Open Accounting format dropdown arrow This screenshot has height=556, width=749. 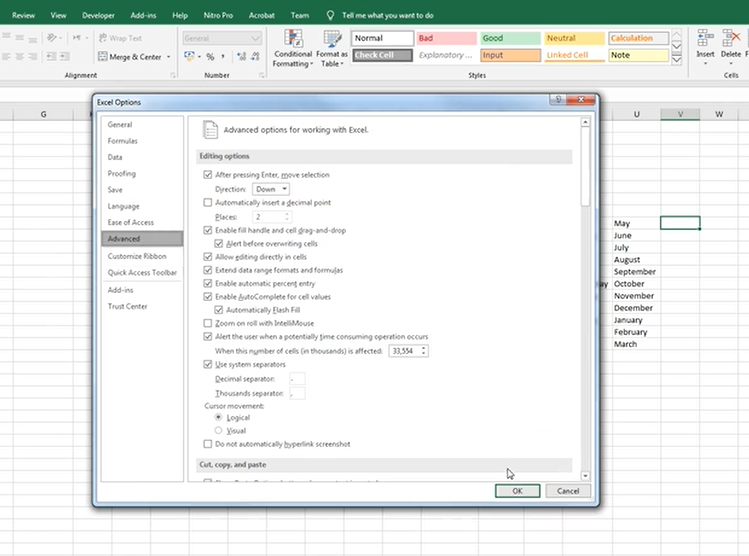pyautogui.click(x=199, y=57)
